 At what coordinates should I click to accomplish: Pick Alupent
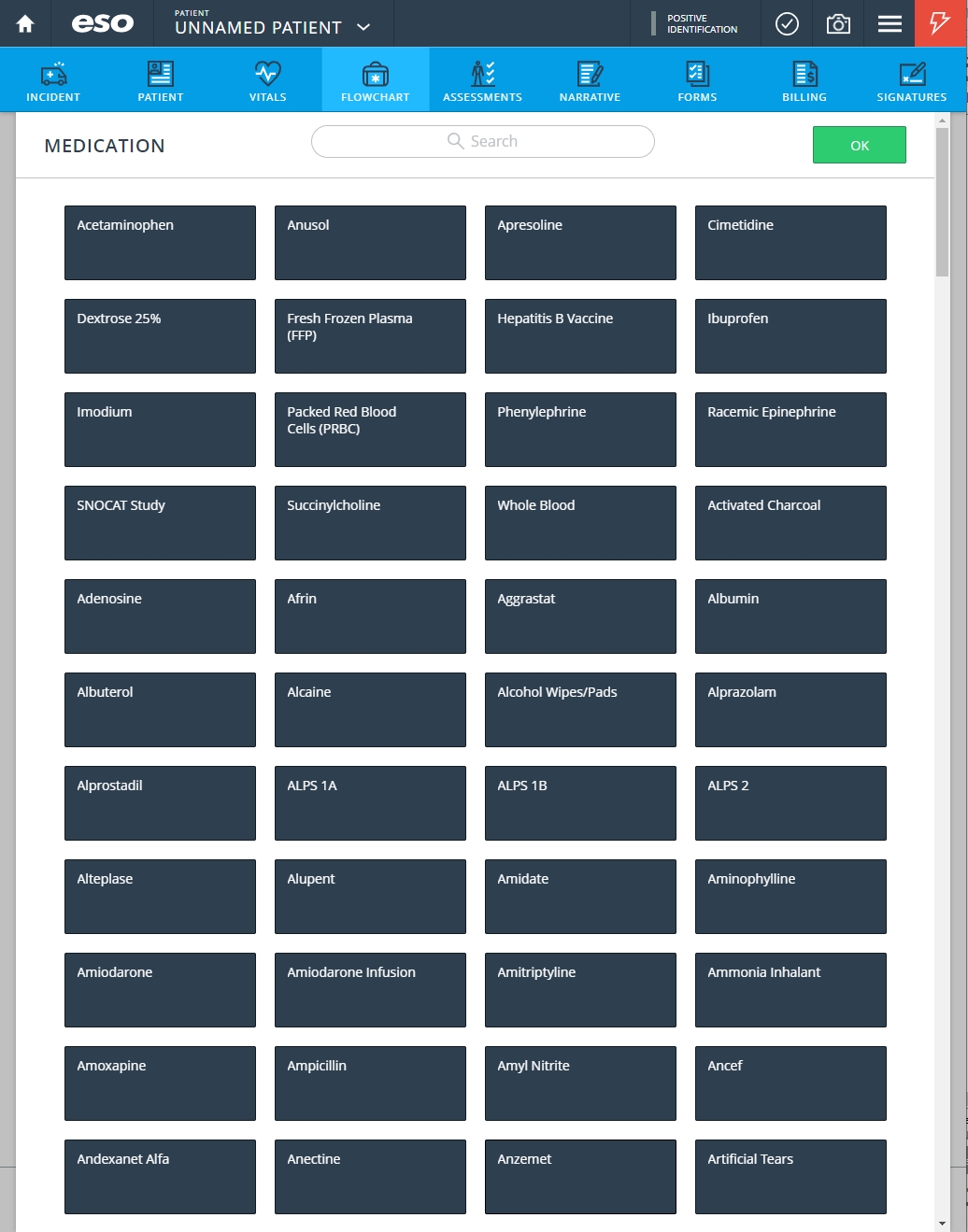[370, 897]
